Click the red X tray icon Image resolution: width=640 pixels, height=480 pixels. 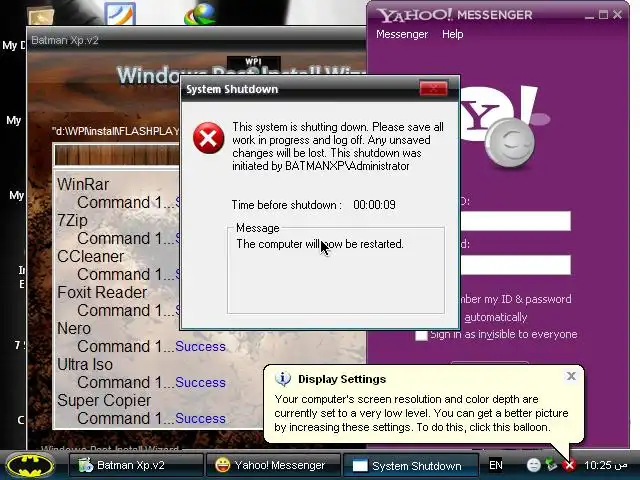[x=569, y=465]
